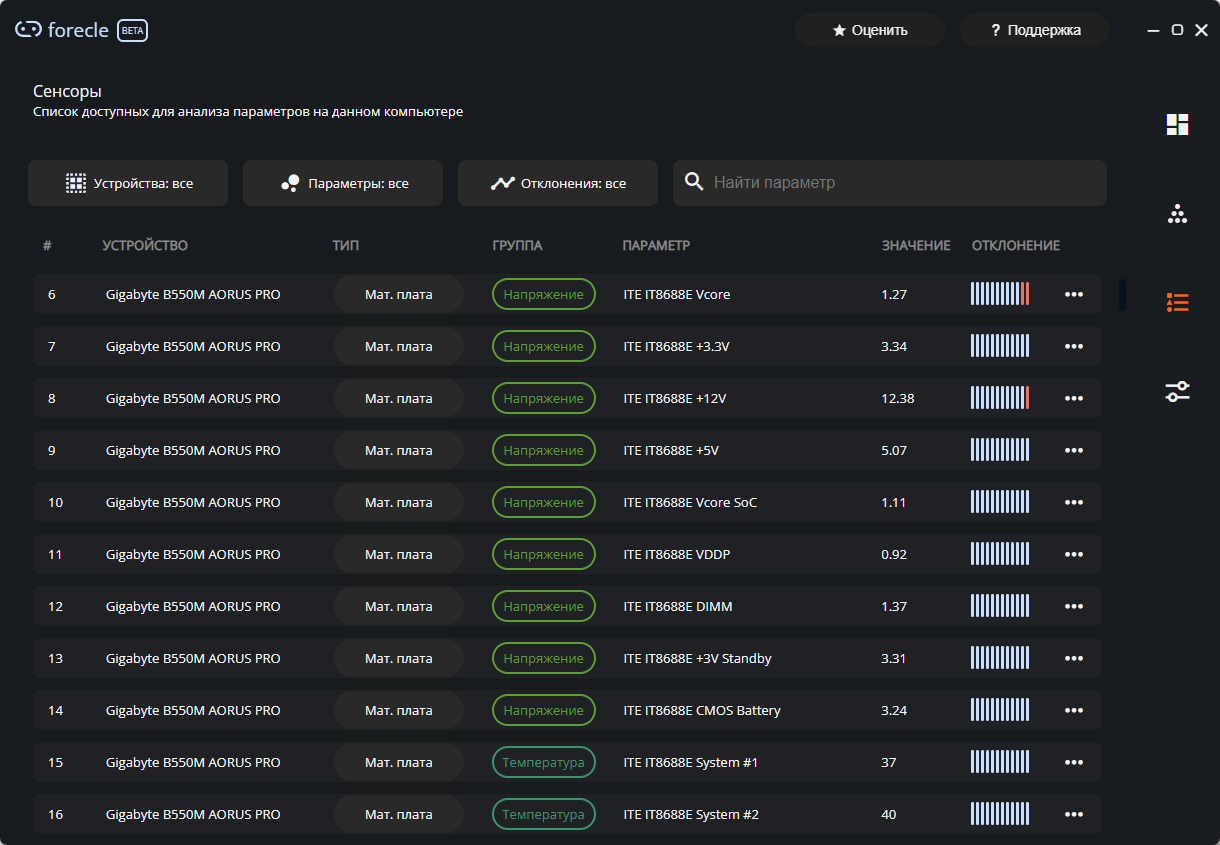Viewport: 1220px width, 845px height.
Task: Open the parameters dots icon in sidebar
Action: [x=1177, y=213]
